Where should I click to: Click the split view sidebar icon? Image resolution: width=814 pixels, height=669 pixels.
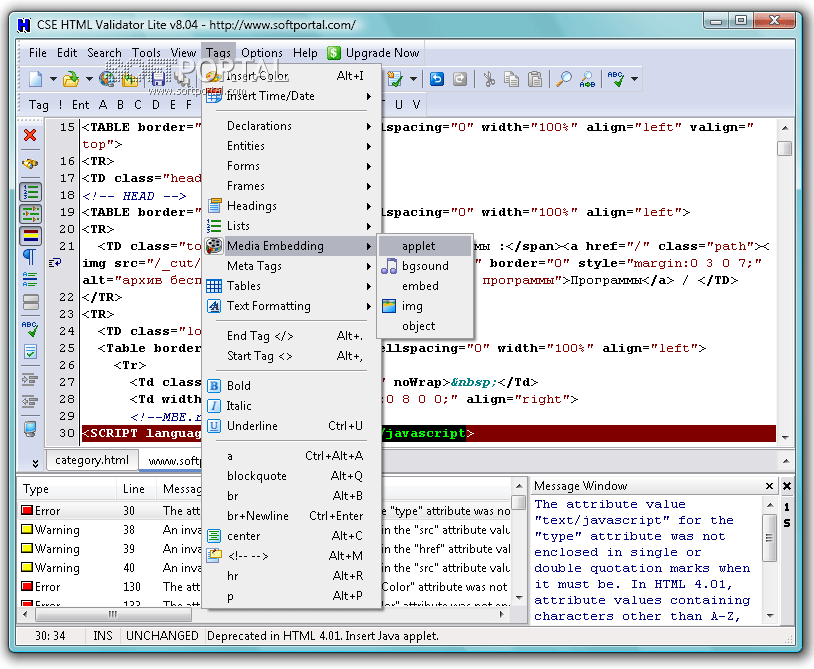click(x=31, y=302)
